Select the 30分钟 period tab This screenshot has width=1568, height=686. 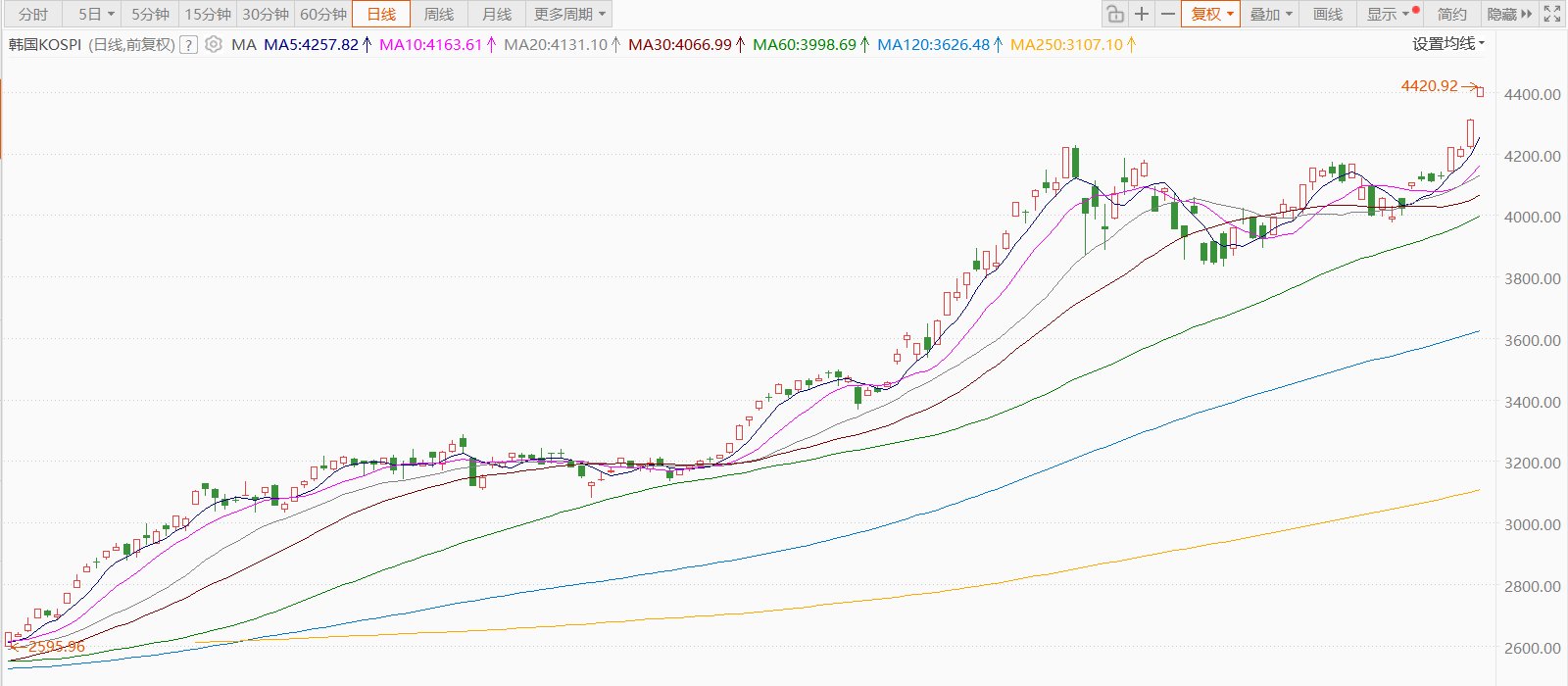(x=266, y=14)
